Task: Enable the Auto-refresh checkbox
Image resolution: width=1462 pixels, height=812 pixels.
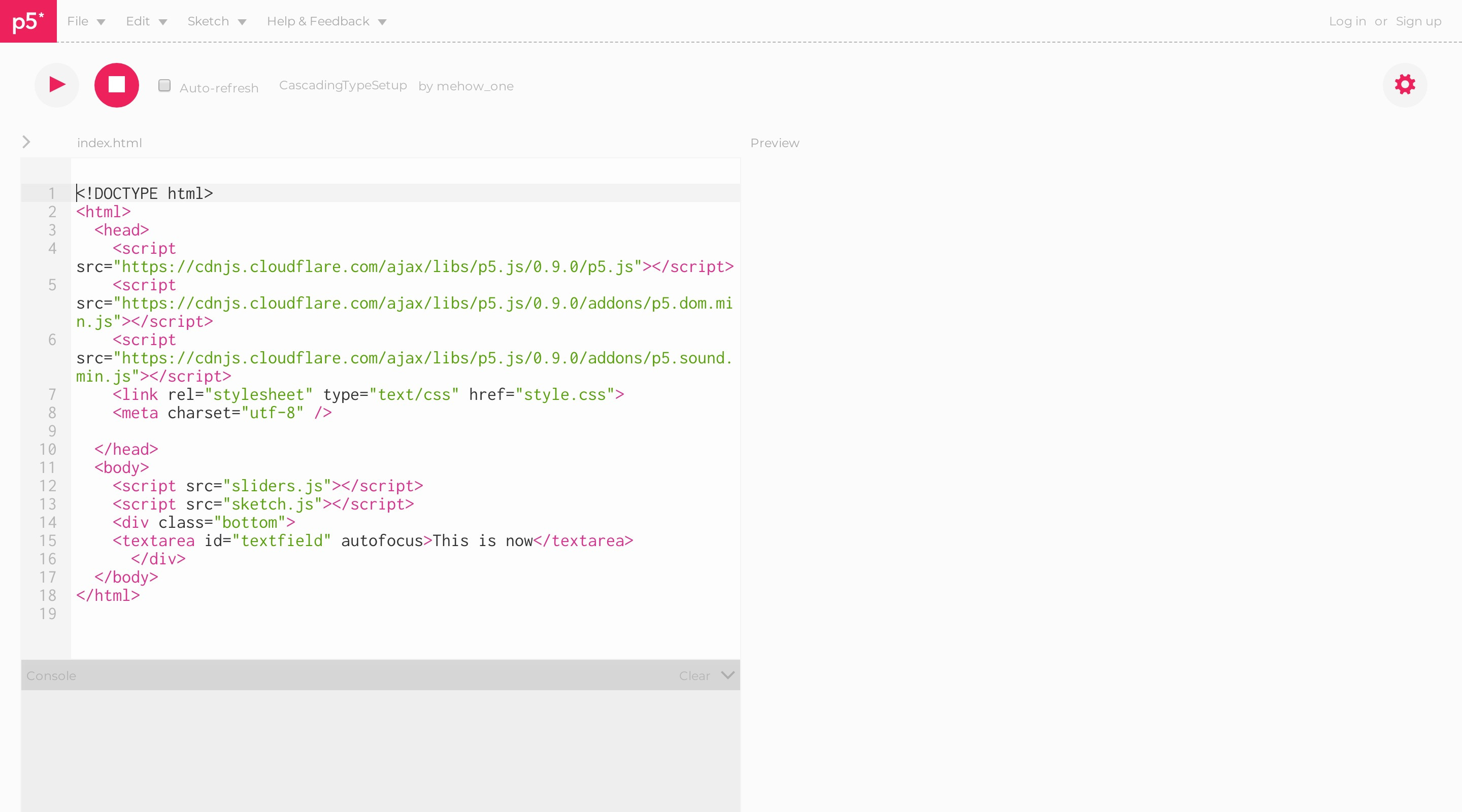Action: click(164, 86)
